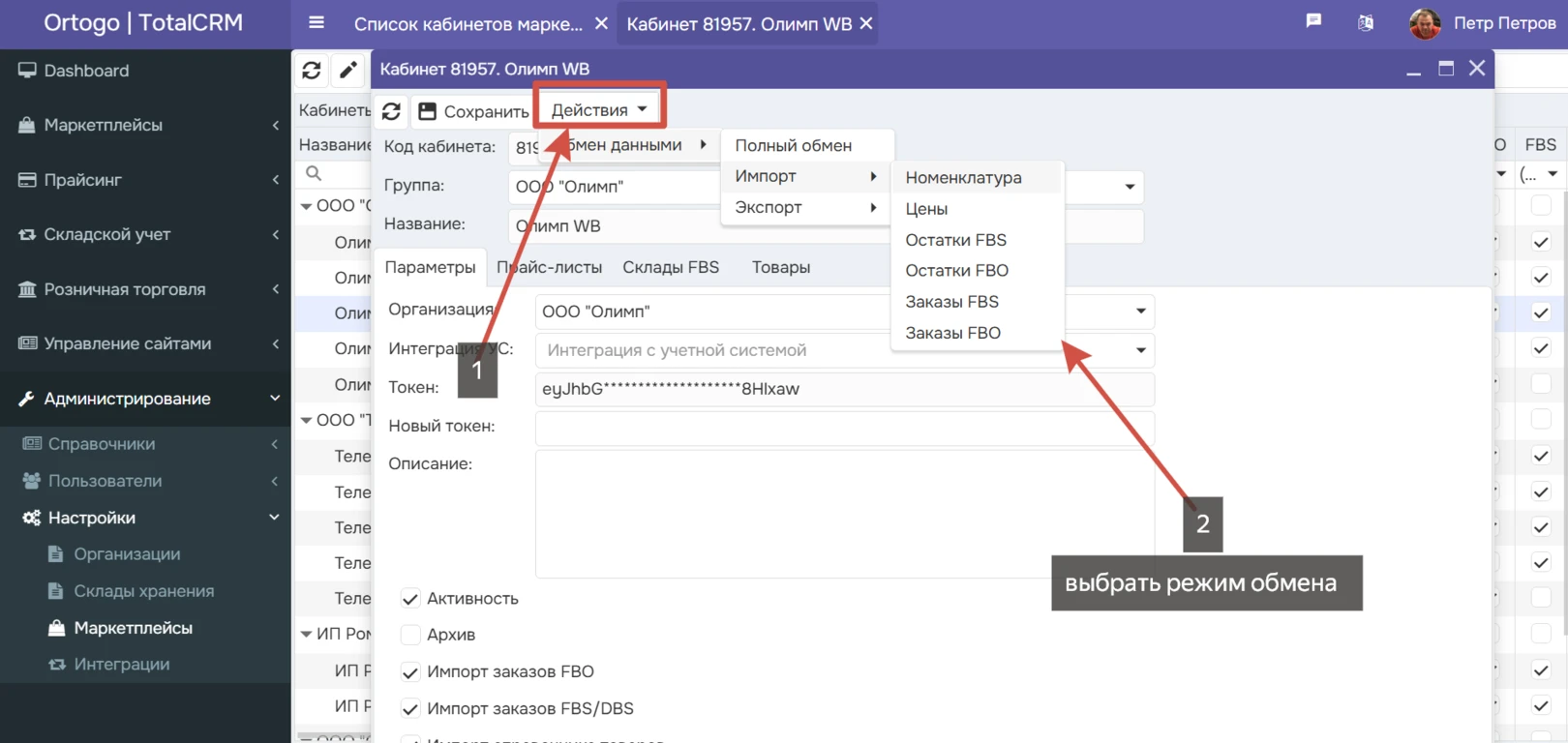
Task: Click the Настройки gears icon
Action: [32, 518]
